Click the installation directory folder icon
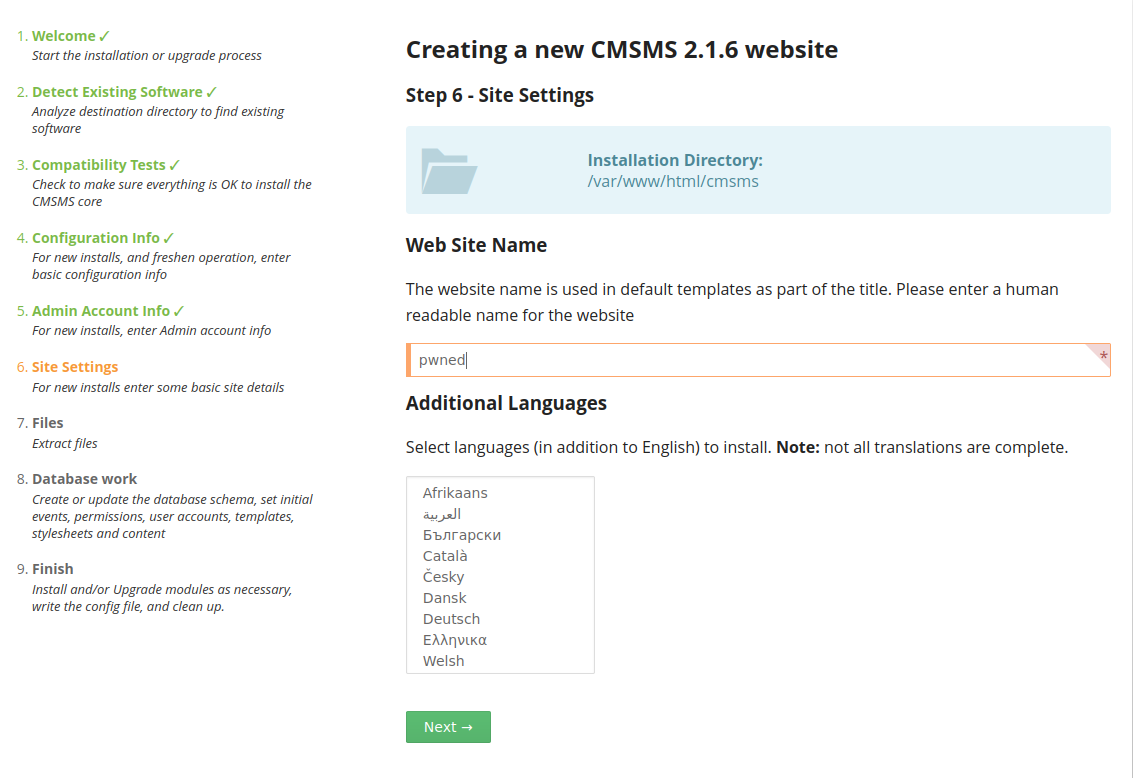The height and width of the screenshot is (778, 1133). [449, 171]
